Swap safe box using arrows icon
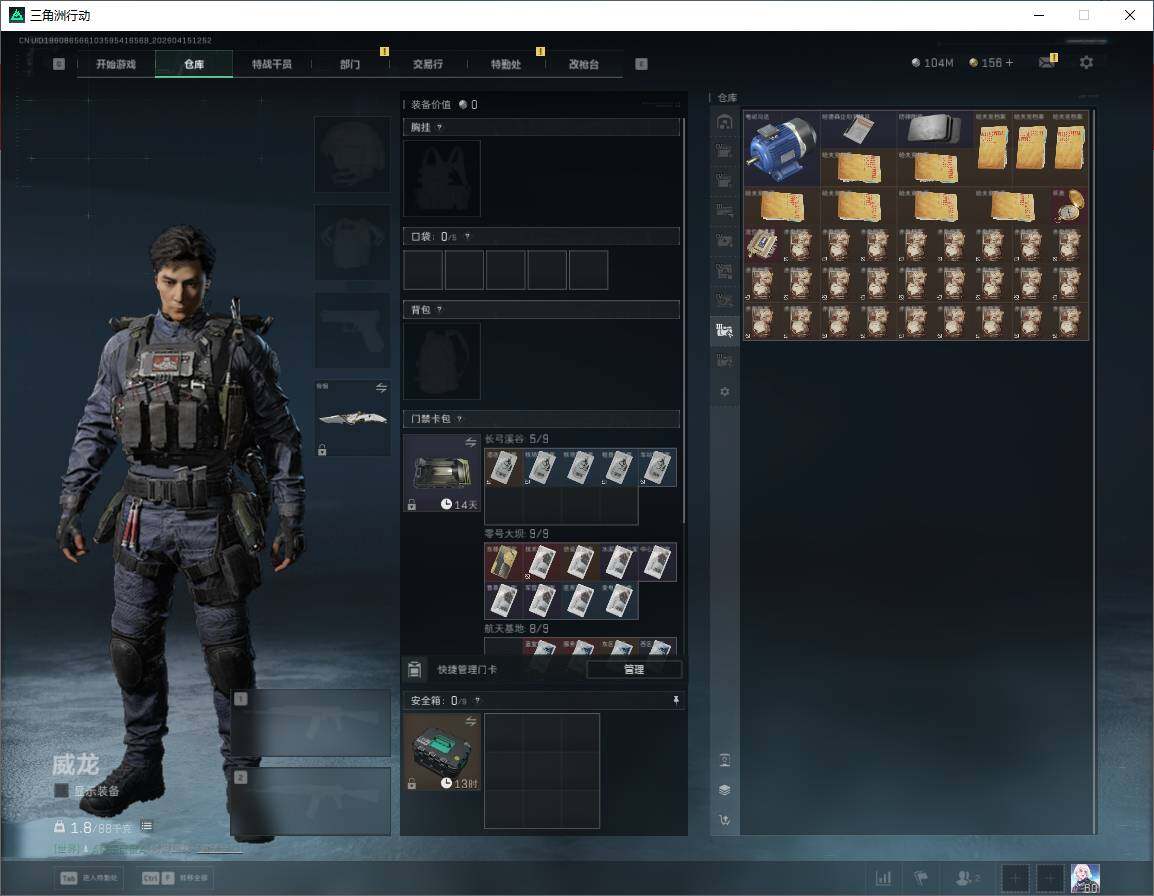 470,721
